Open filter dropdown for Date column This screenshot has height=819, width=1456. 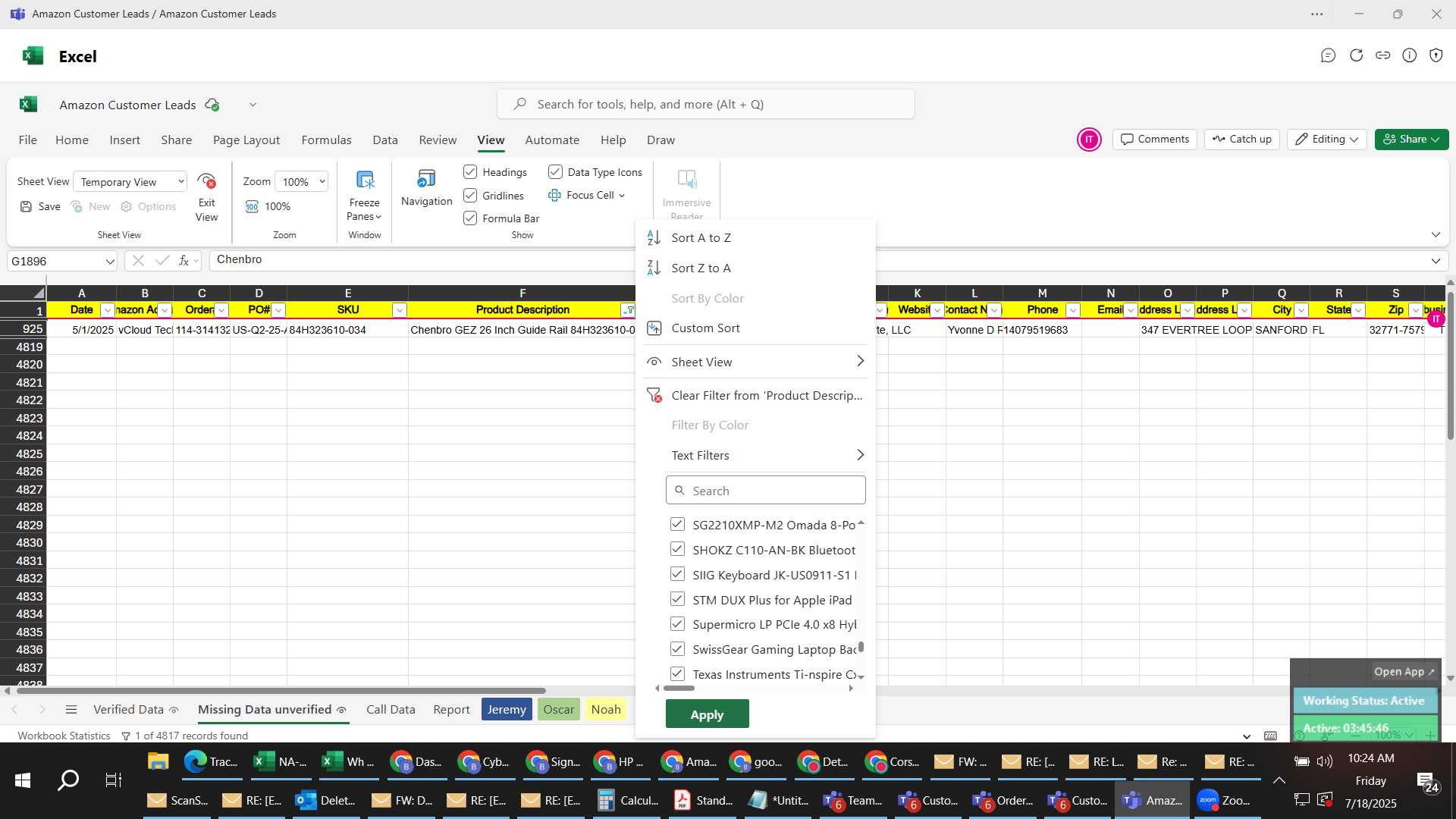pyautogui.click(x=107, y=309)
